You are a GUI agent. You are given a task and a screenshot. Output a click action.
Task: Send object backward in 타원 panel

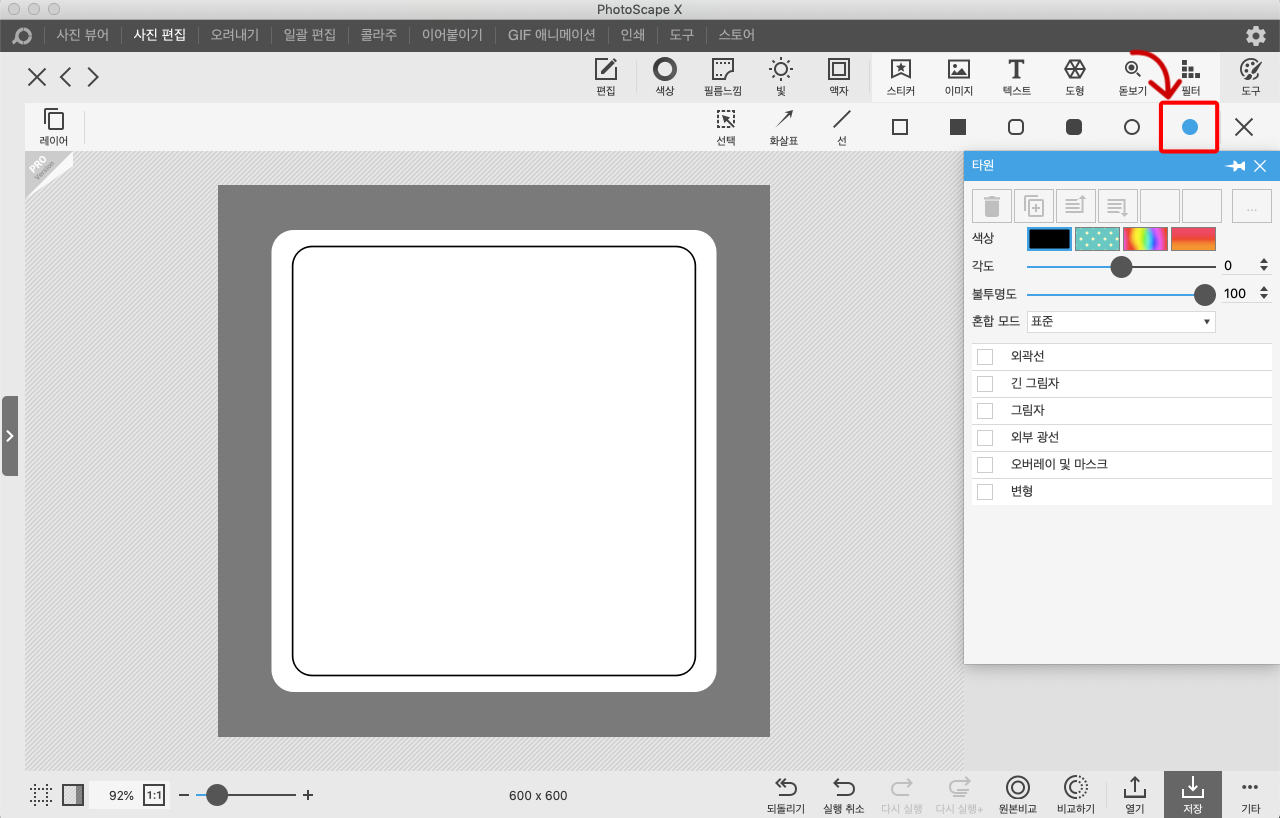click(1118, 206)
